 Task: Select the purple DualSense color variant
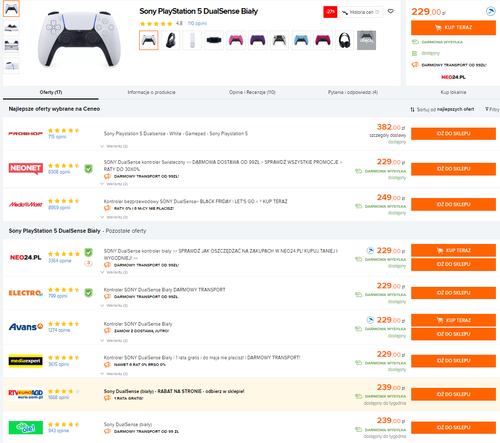258,40
